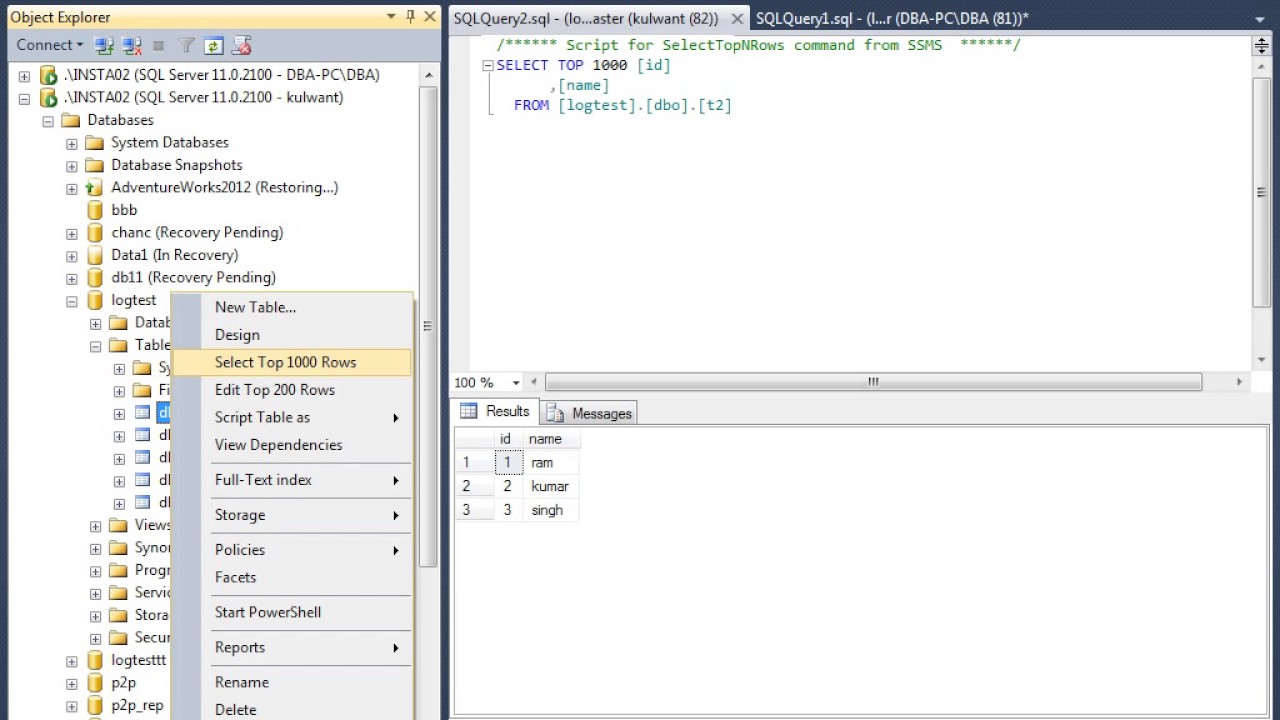The width and height of the screenshot is (1280, 720).
Task: Click the logtest database icon
Action: click(95, 300)
